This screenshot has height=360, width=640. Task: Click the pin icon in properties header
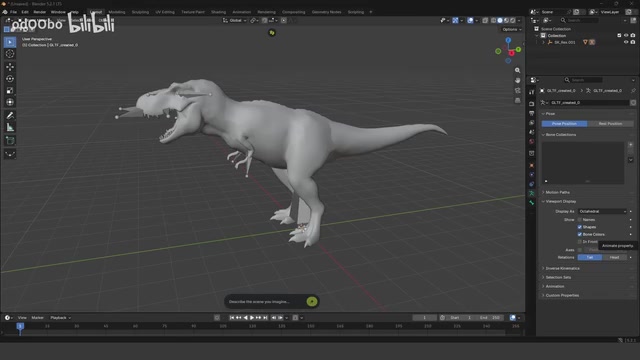point(633,91)
